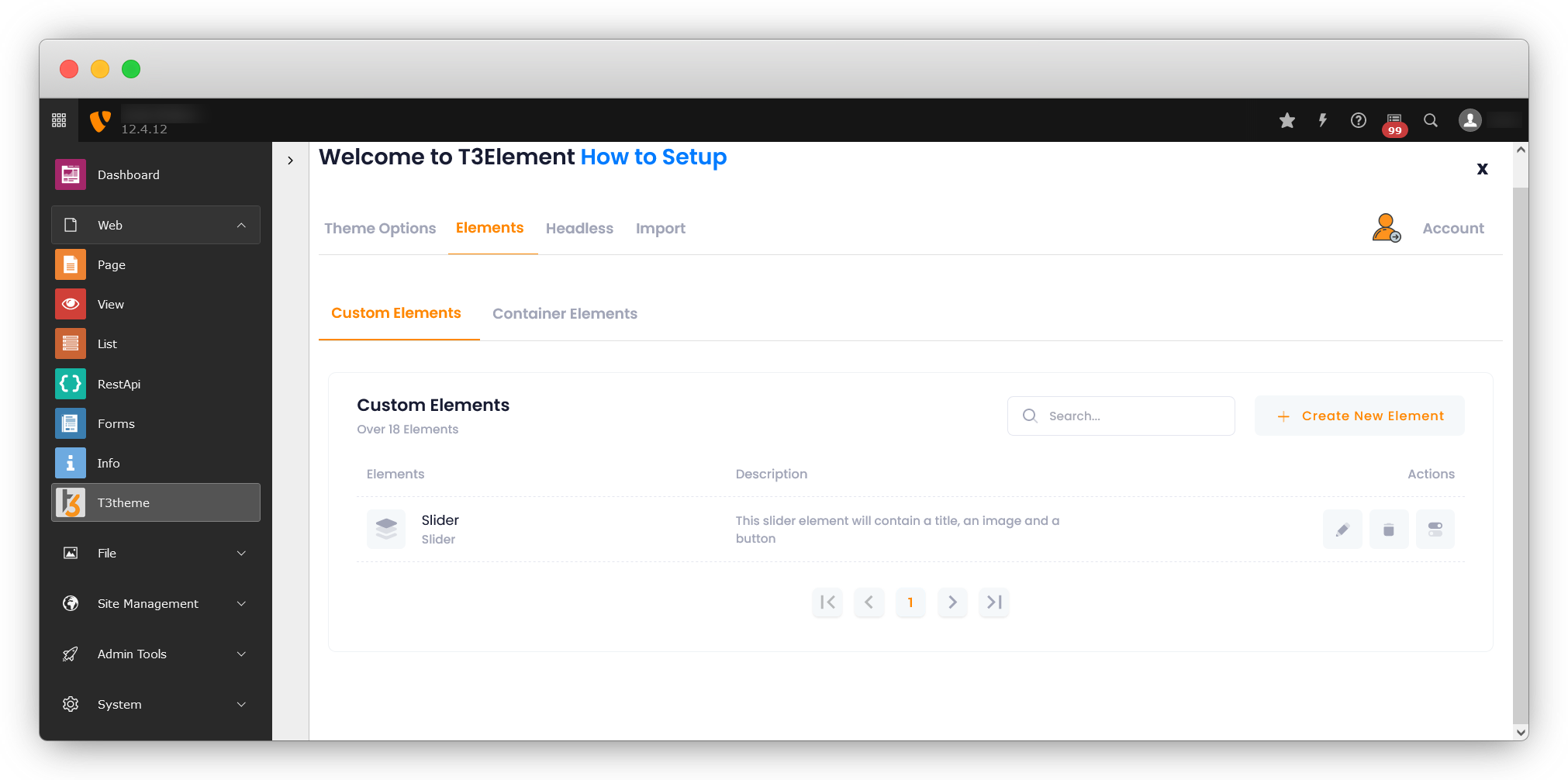
Task: Click the Slider element name
Action: pos(440,519)
